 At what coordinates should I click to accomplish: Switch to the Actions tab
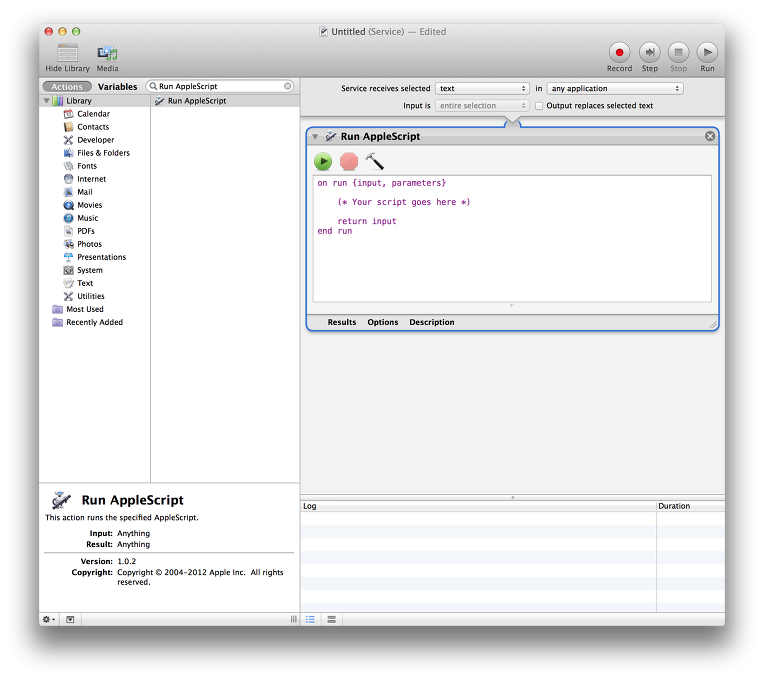click(67, 87)
